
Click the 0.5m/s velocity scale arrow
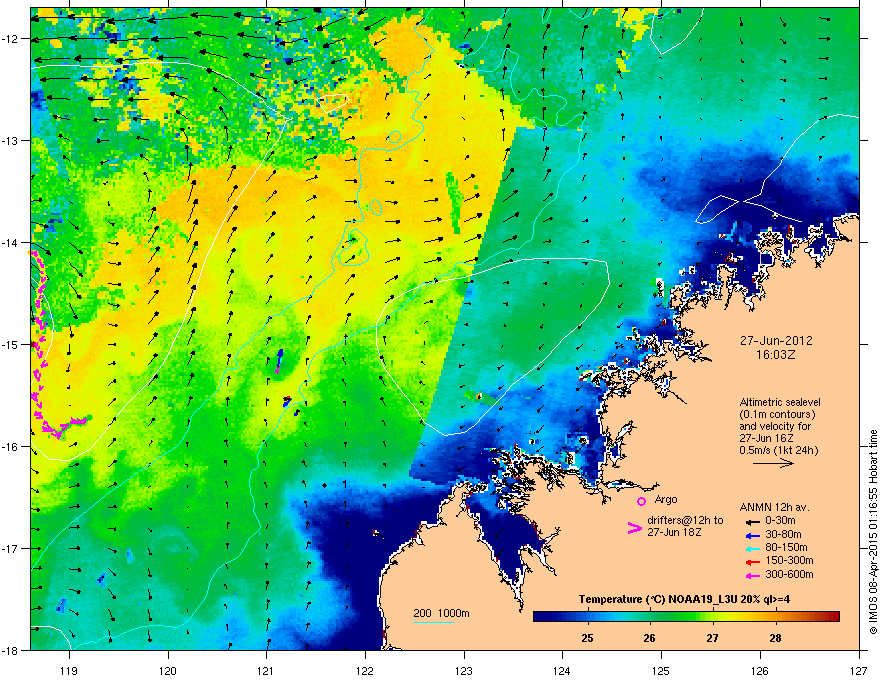tap(773, 463)
